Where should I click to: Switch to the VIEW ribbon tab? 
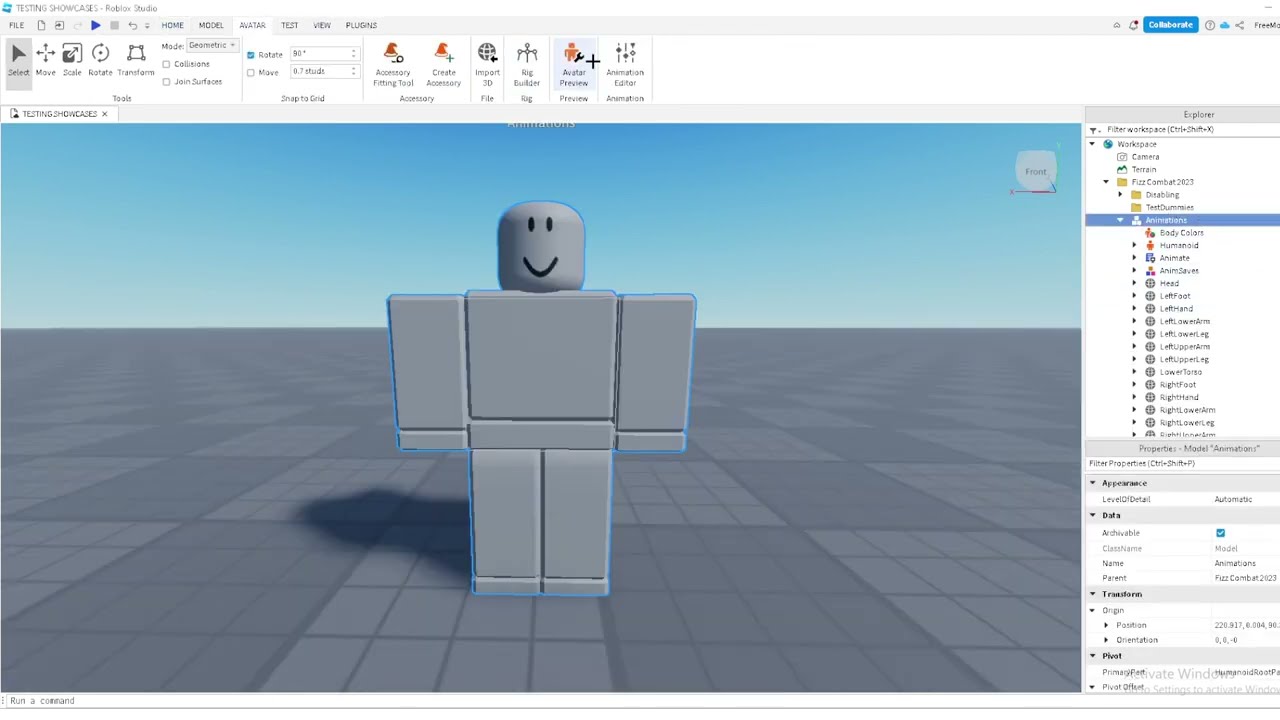(x=322, y=25)
